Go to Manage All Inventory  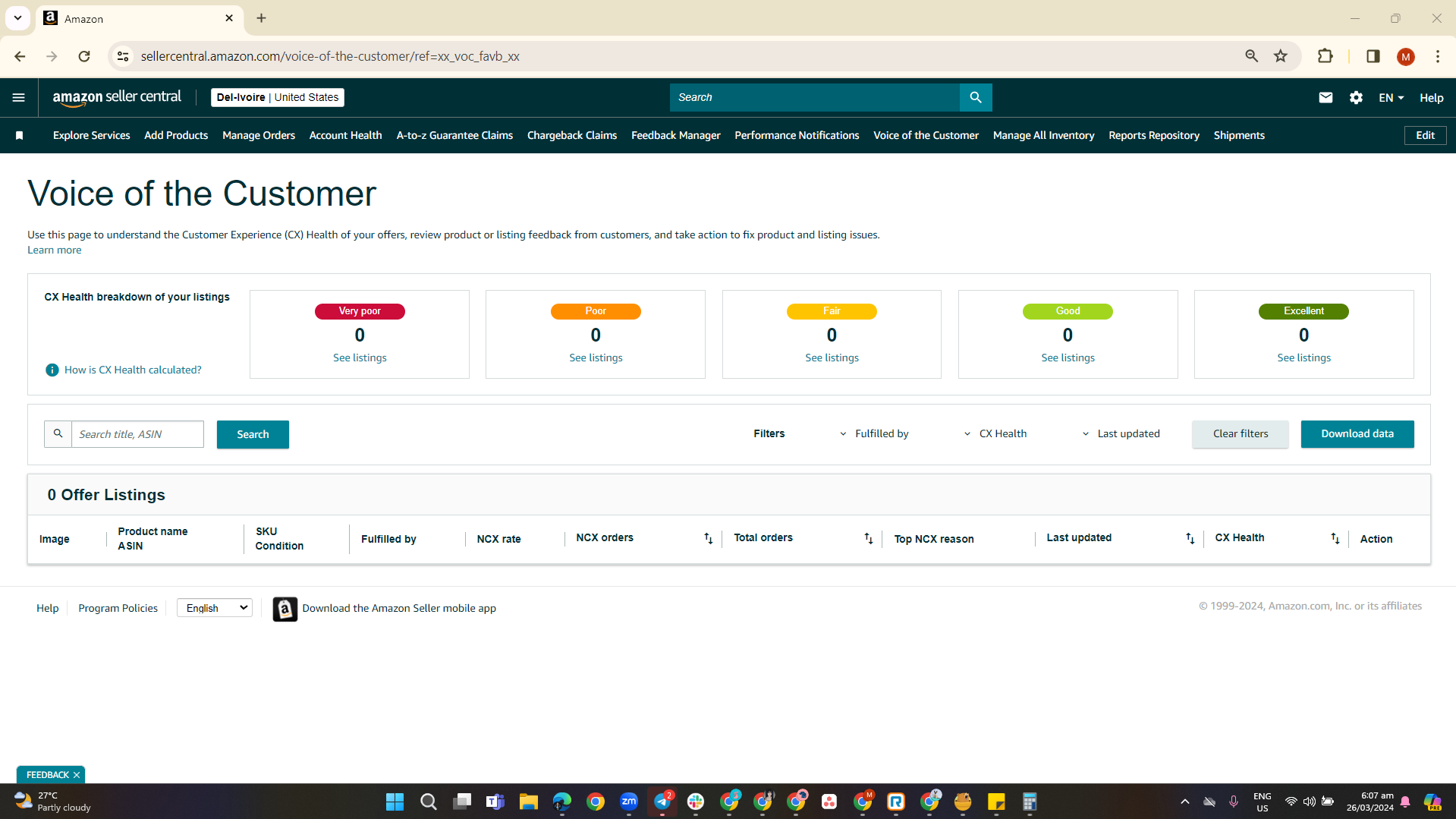click(1044, 135)
